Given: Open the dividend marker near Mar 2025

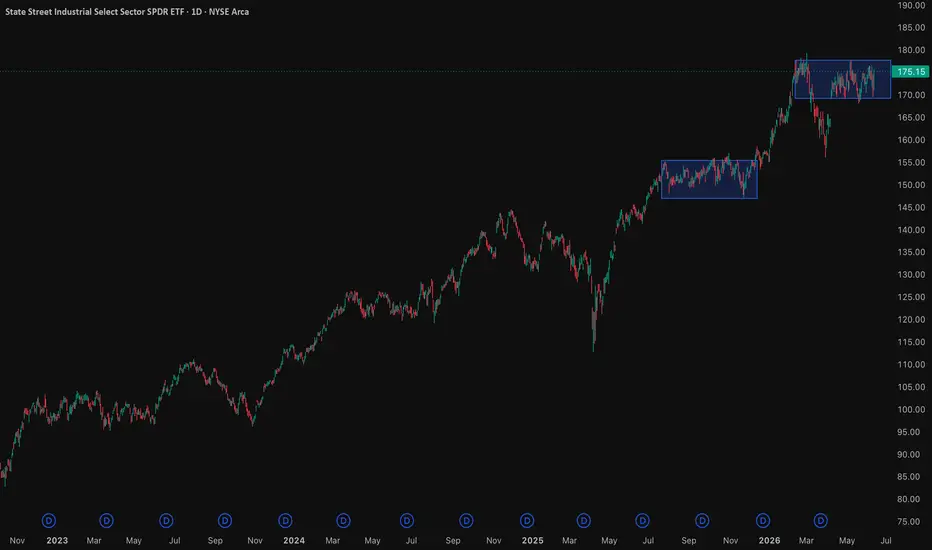Looking at the screenshot, I should tap(584, 521).
